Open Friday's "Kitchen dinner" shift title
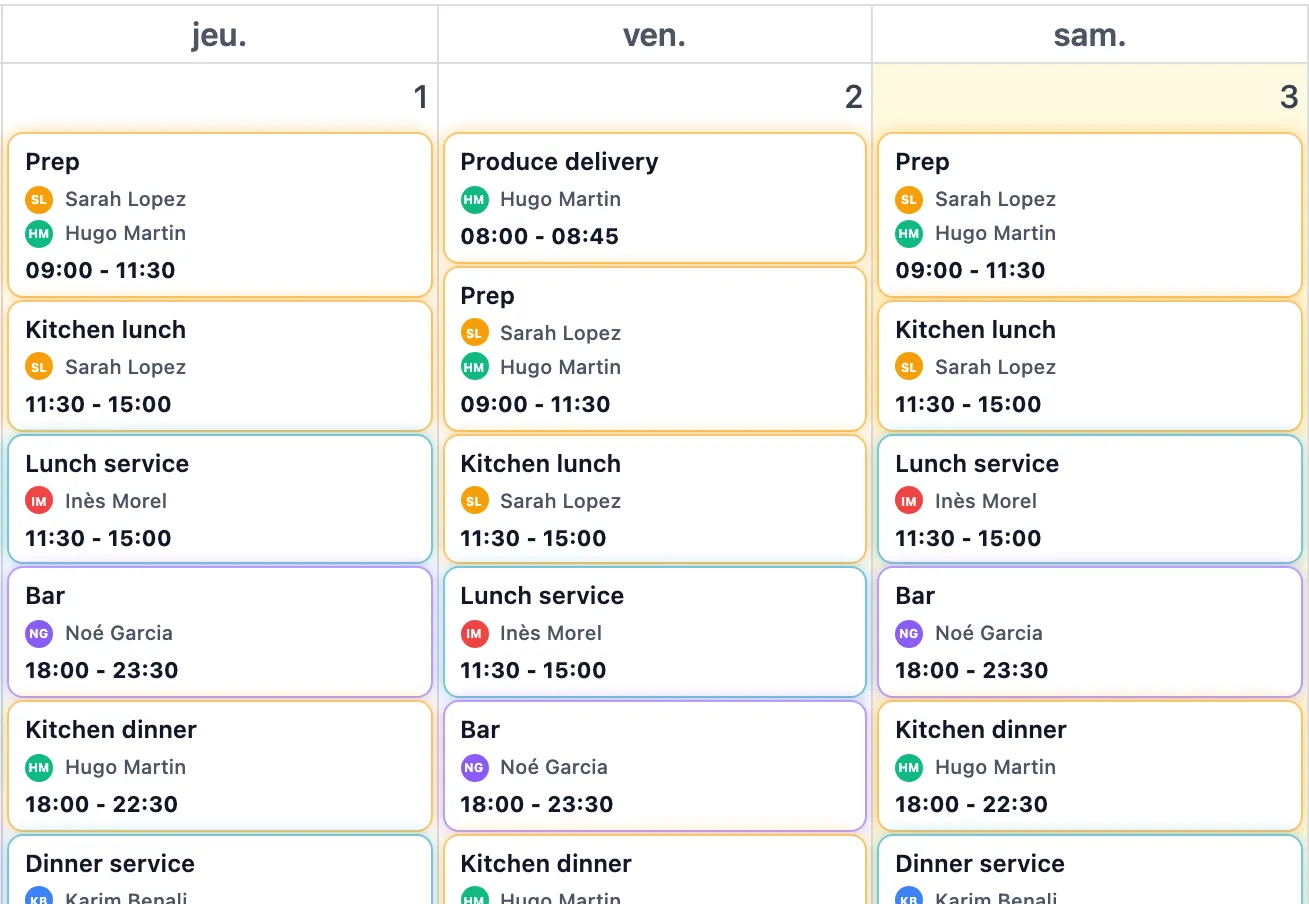Screen dimensions: 1309x904 (x=546, y=864)
